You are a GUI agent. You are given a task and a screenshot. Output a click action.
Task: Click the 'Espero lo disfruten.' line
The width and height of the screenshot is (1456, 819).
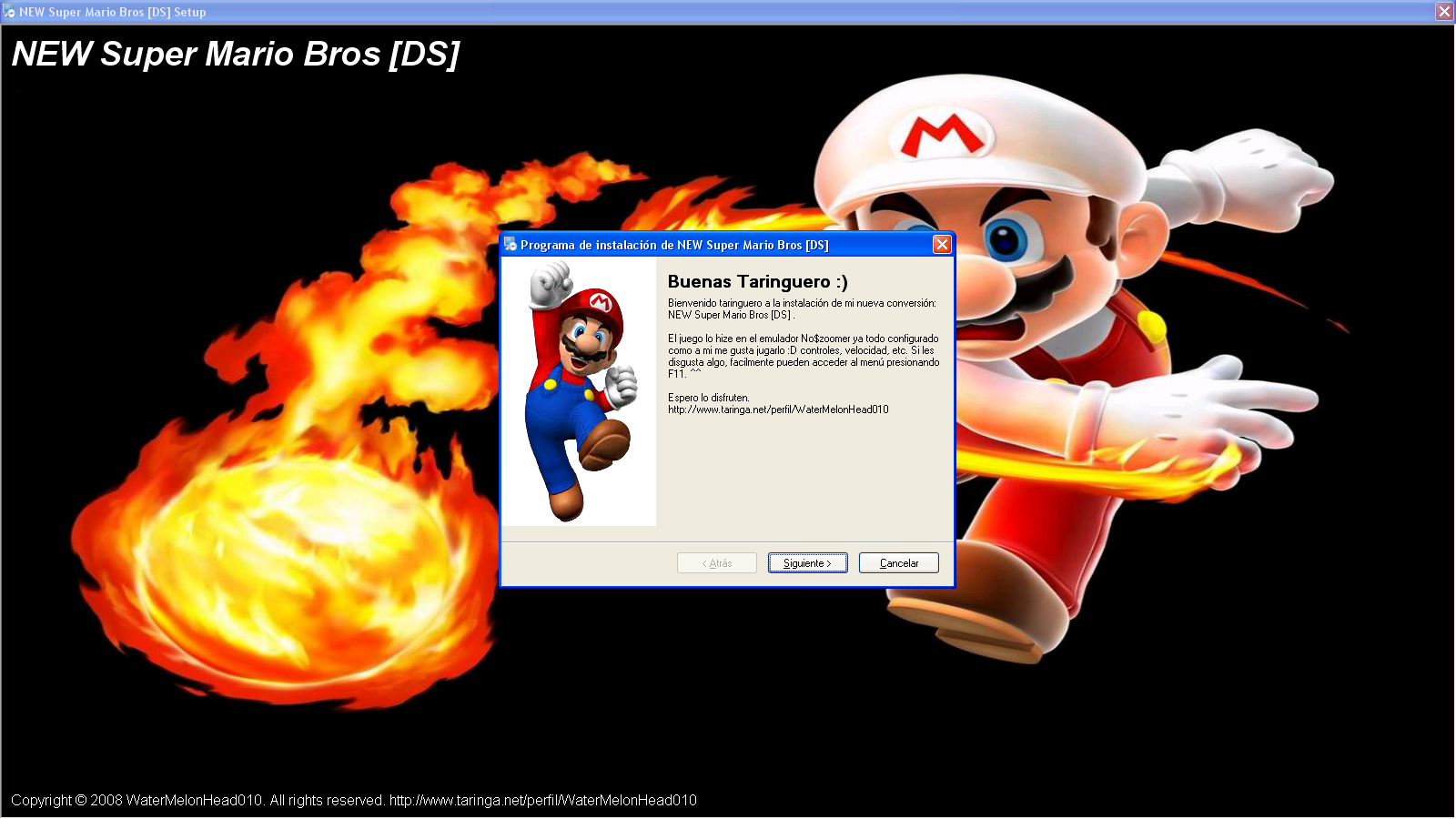[709, 398]
